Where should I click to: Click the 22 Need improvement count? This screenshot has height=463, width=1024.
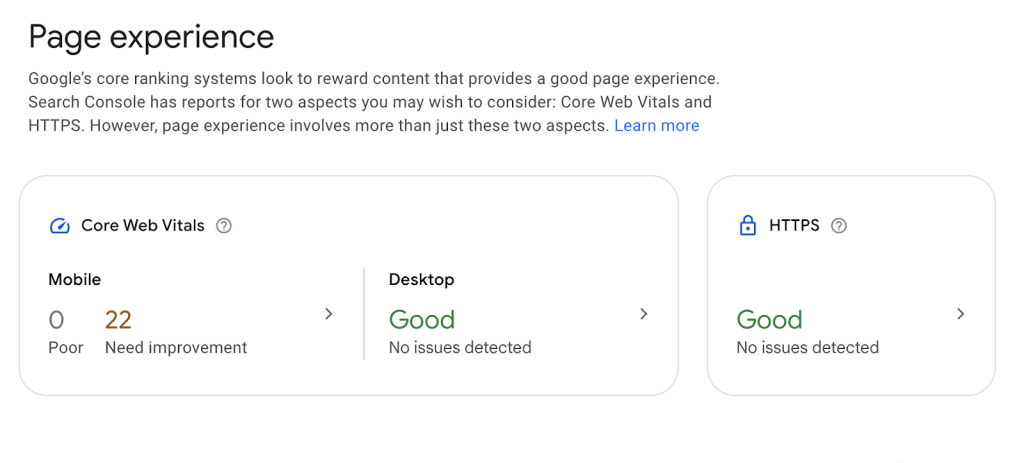click(118, 320)
